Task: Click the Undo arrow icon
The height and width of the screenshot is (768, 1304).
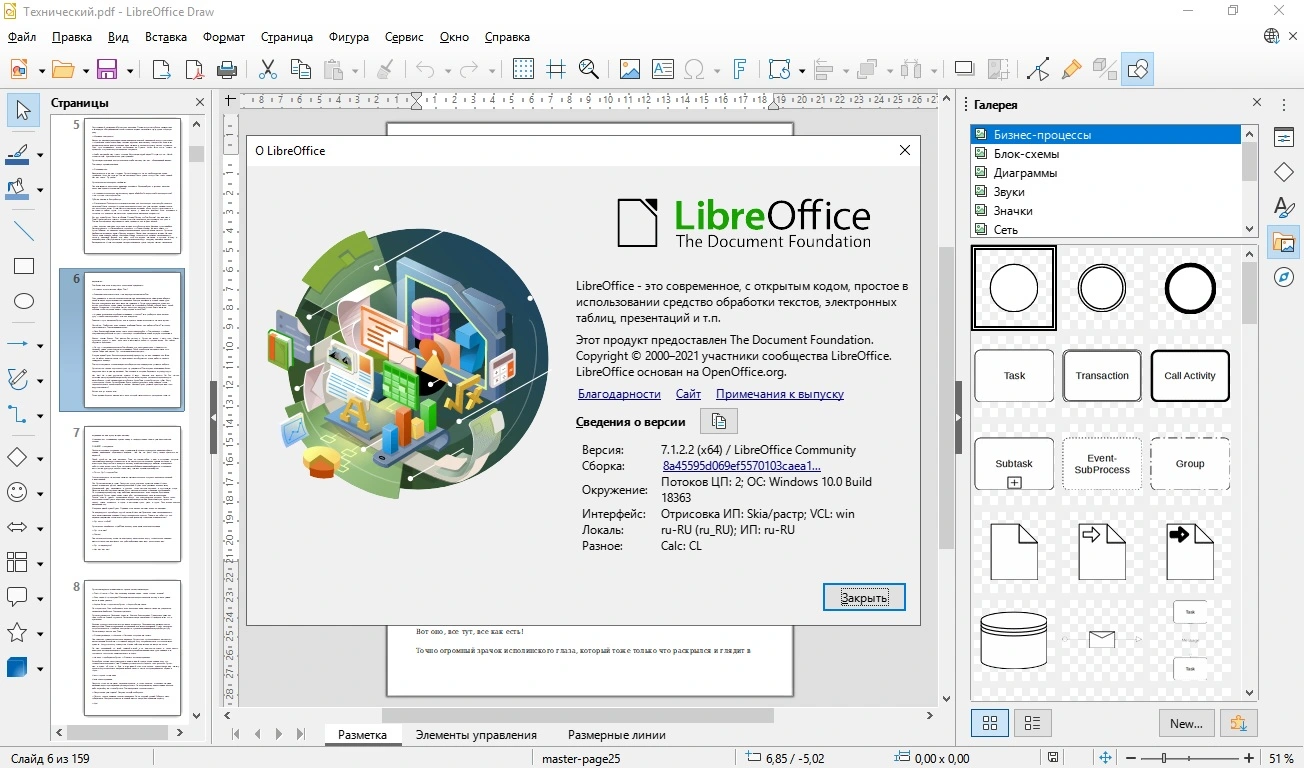Action: 425,69
